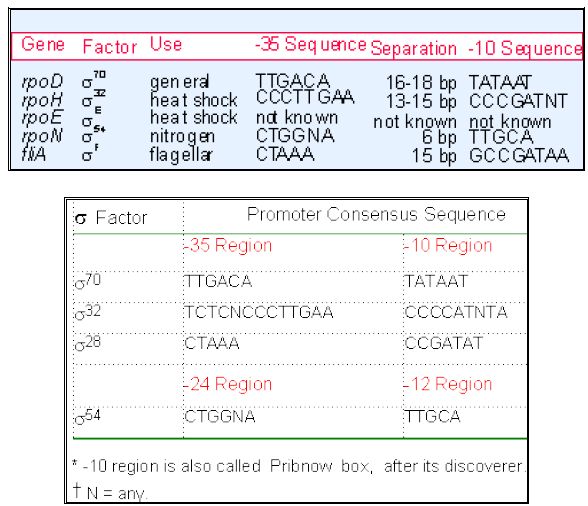Click the Gene column header

coord(43,44)
